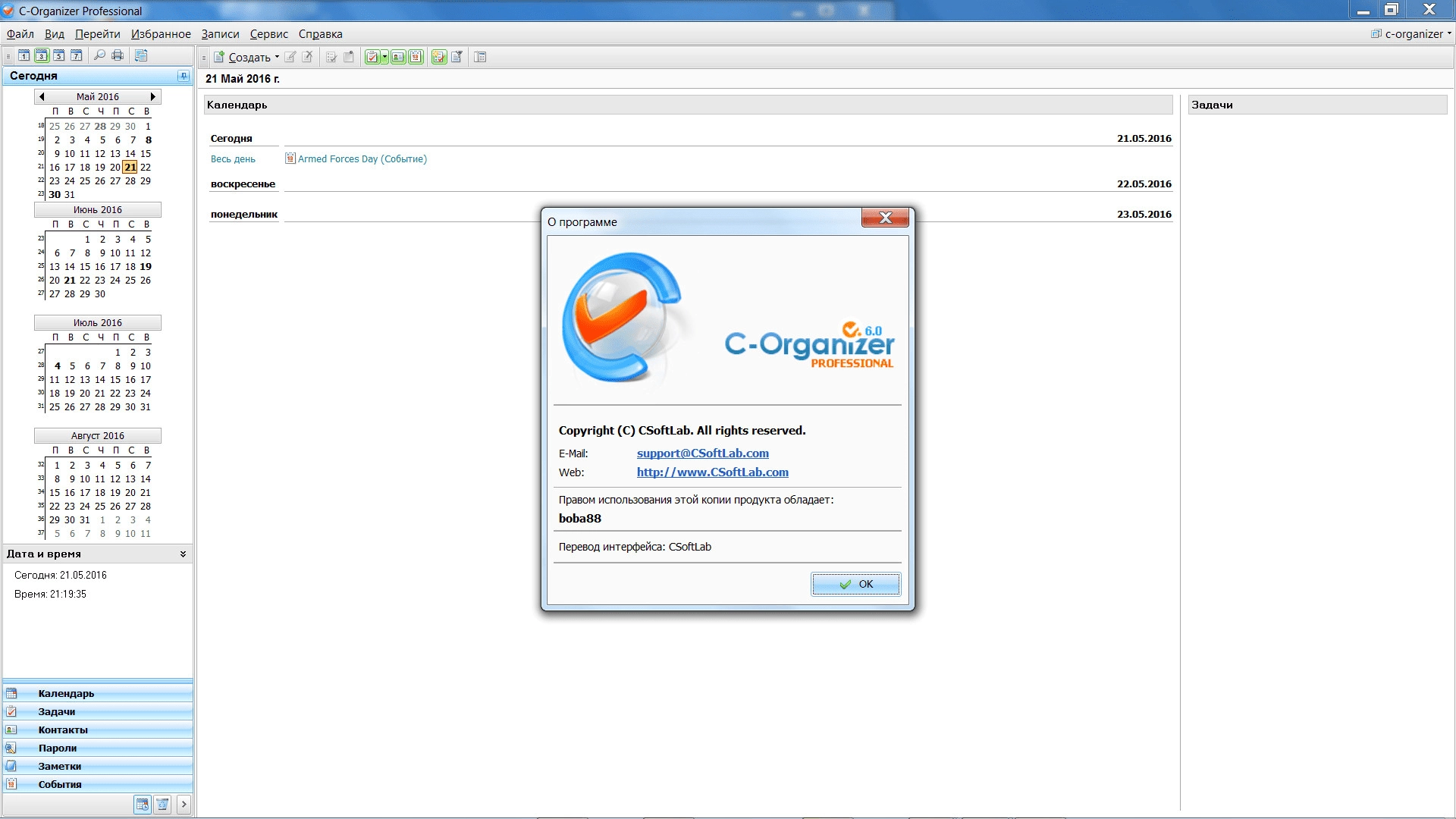The width and height of the screenshot is (1456, 819).
Task: Select bold day 30 in Май 2016
Action: click(x=55, y=195)
